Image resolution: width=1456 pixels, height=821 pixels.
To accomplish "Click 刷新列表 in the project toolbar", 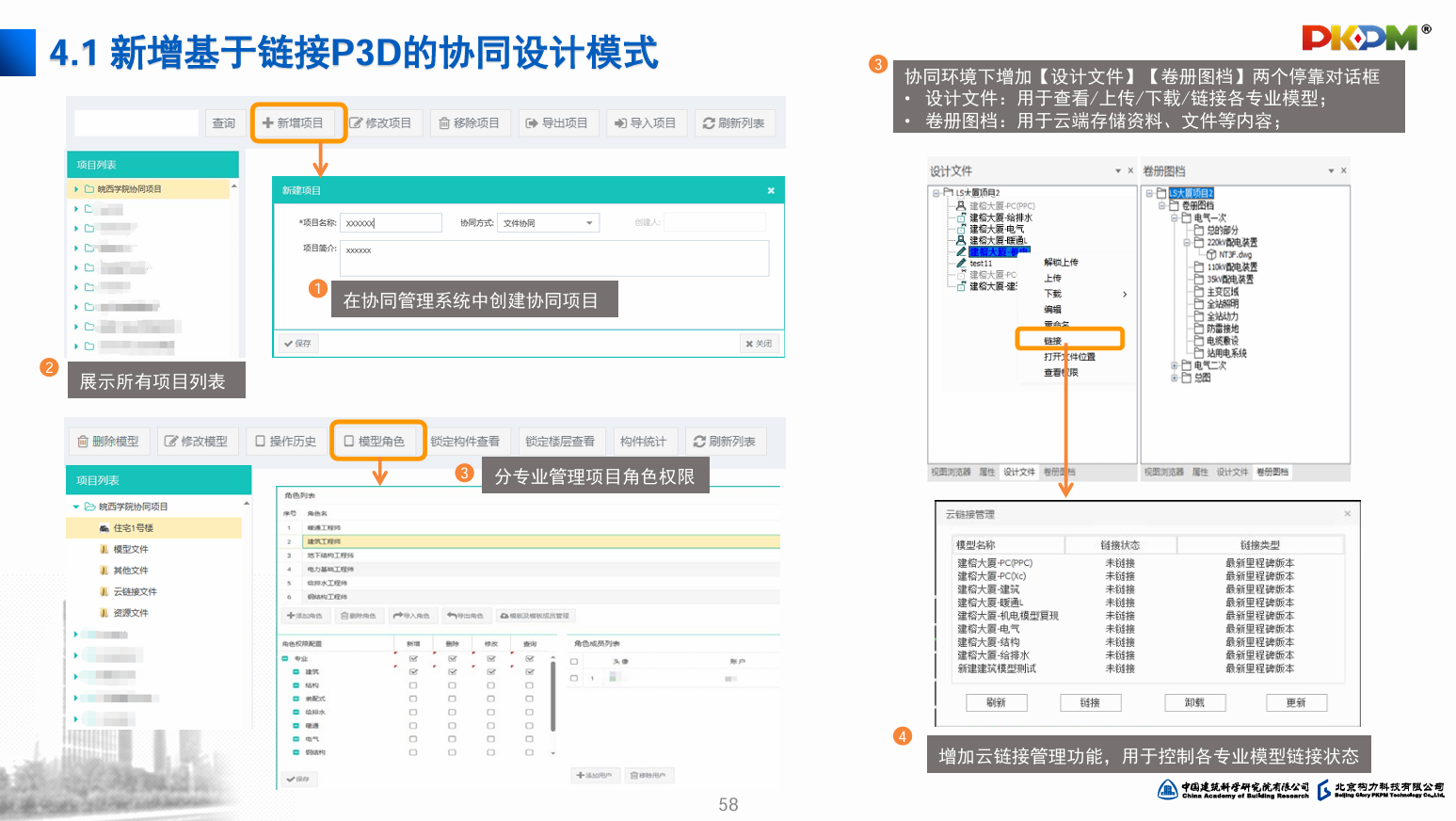I will pos(733,123).
